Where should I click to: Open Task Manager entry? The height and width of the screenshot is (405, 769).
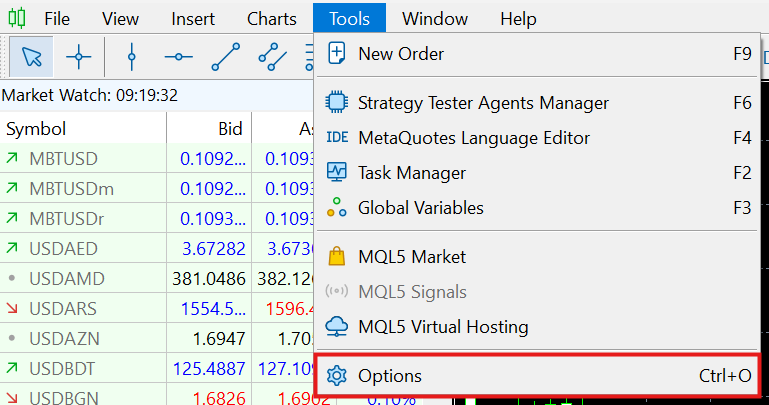[538, 173]
